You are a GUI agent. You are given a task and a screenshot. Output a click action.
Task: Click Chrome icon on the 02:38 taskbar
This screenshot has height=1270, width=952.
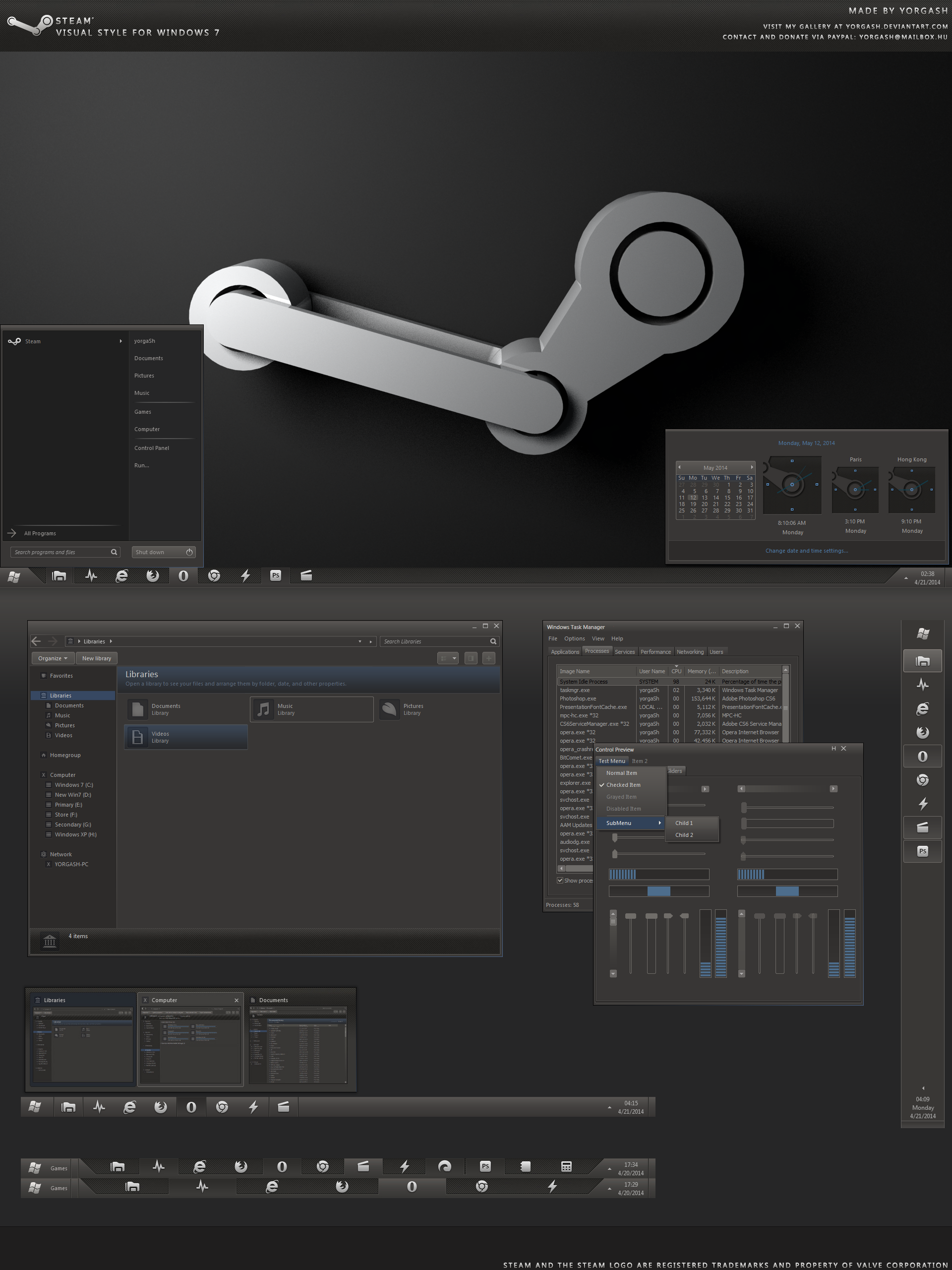tap(214, 576)
